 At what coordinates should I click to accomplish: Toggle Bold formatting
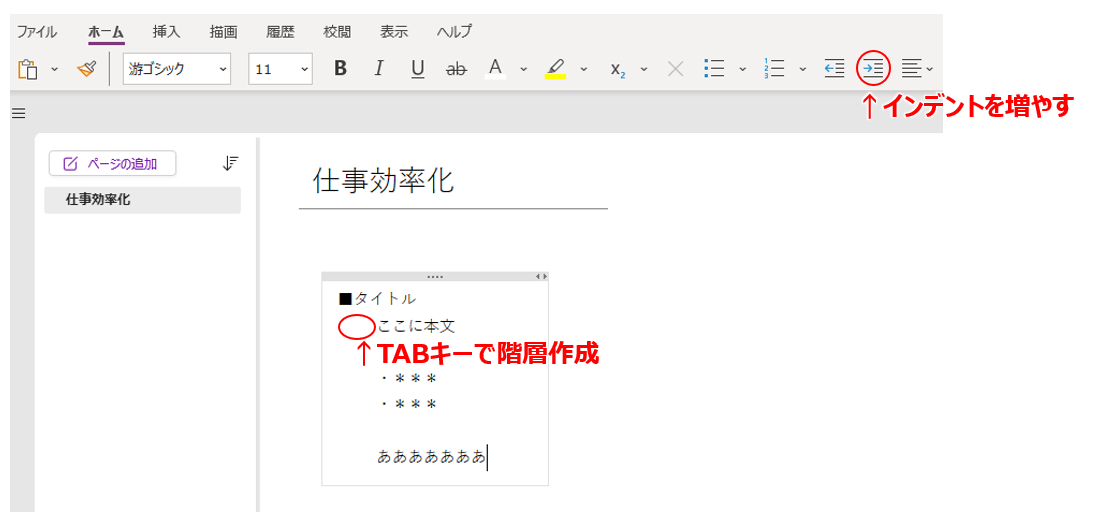pos(340,68)
